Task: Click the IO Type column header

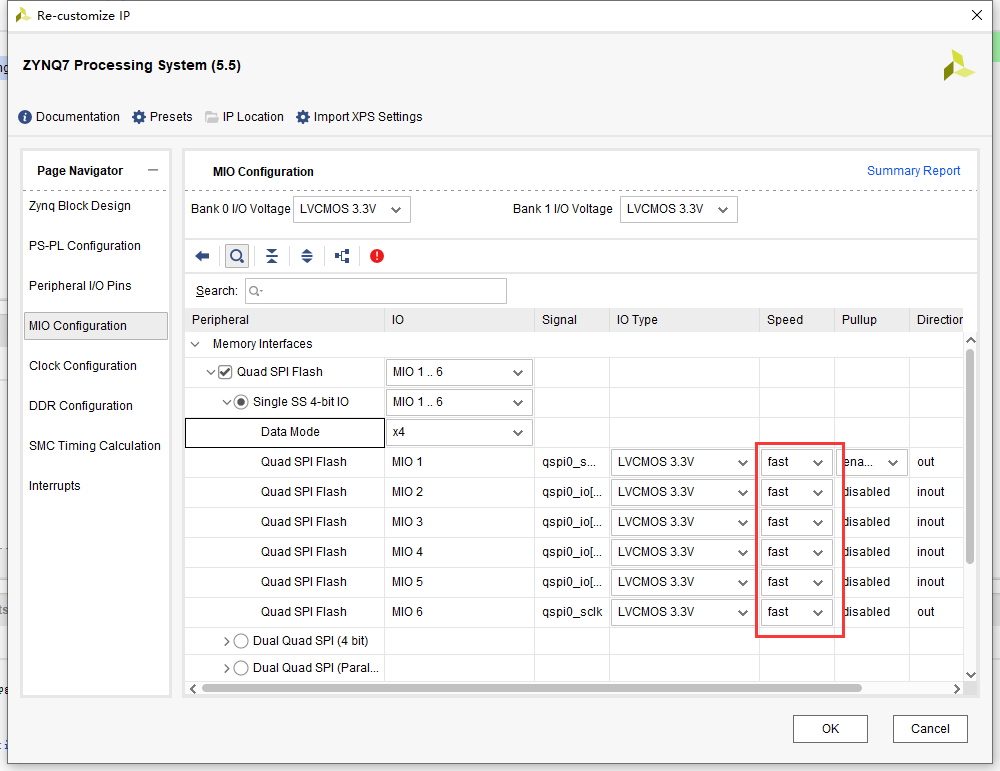Action: [684, 320]
